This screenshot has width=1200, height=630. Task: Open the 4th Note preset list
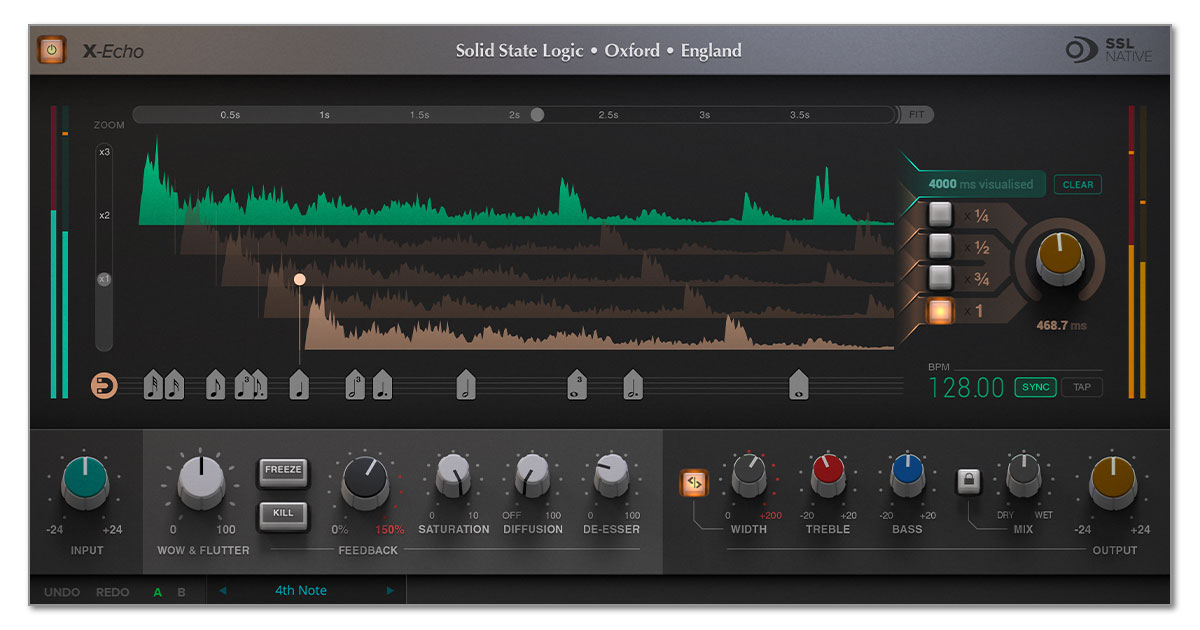[x=301, y=591]
